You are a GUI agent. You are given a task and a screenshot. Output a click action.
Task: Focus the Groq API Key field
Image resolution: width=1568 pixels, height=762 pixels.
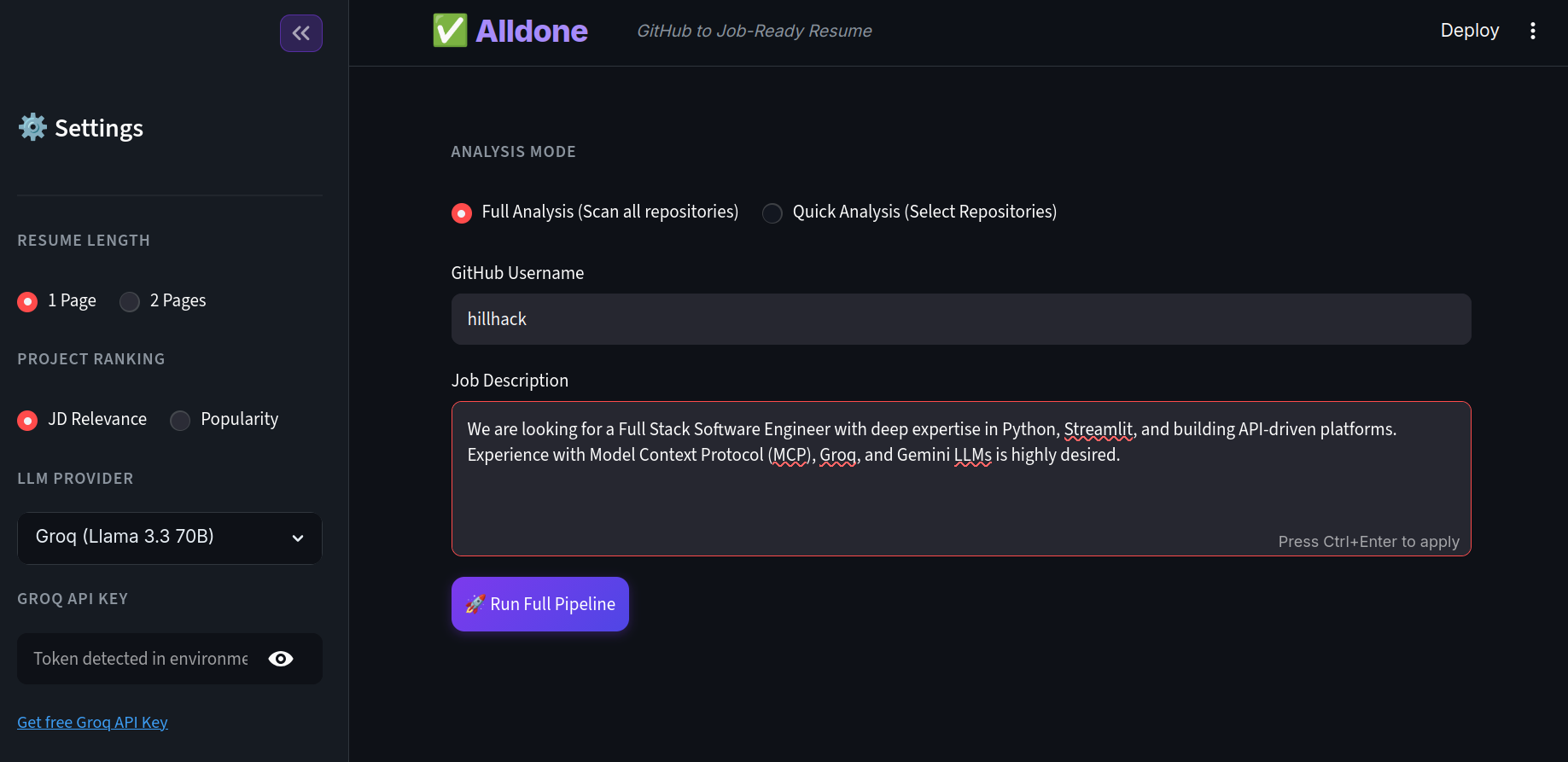[x=142, y=659]
